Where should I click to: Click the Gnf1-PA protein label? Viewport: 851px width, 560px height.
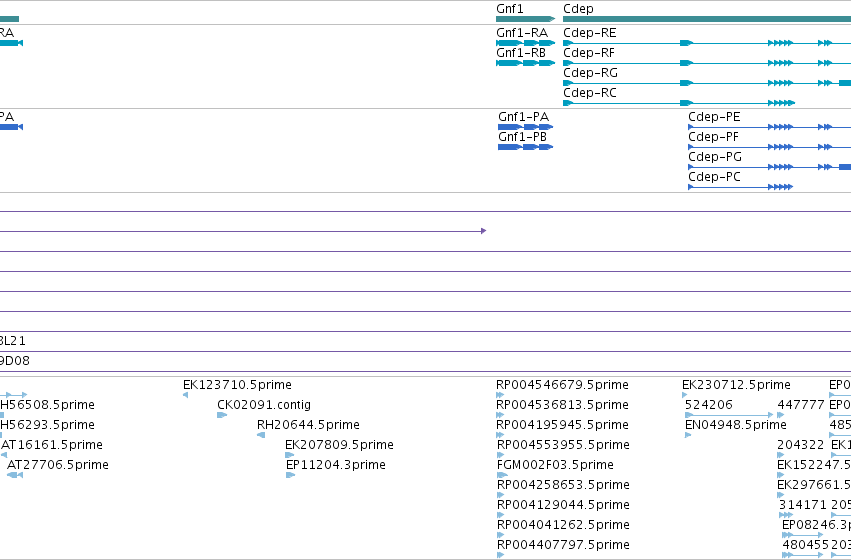[524, 117]
